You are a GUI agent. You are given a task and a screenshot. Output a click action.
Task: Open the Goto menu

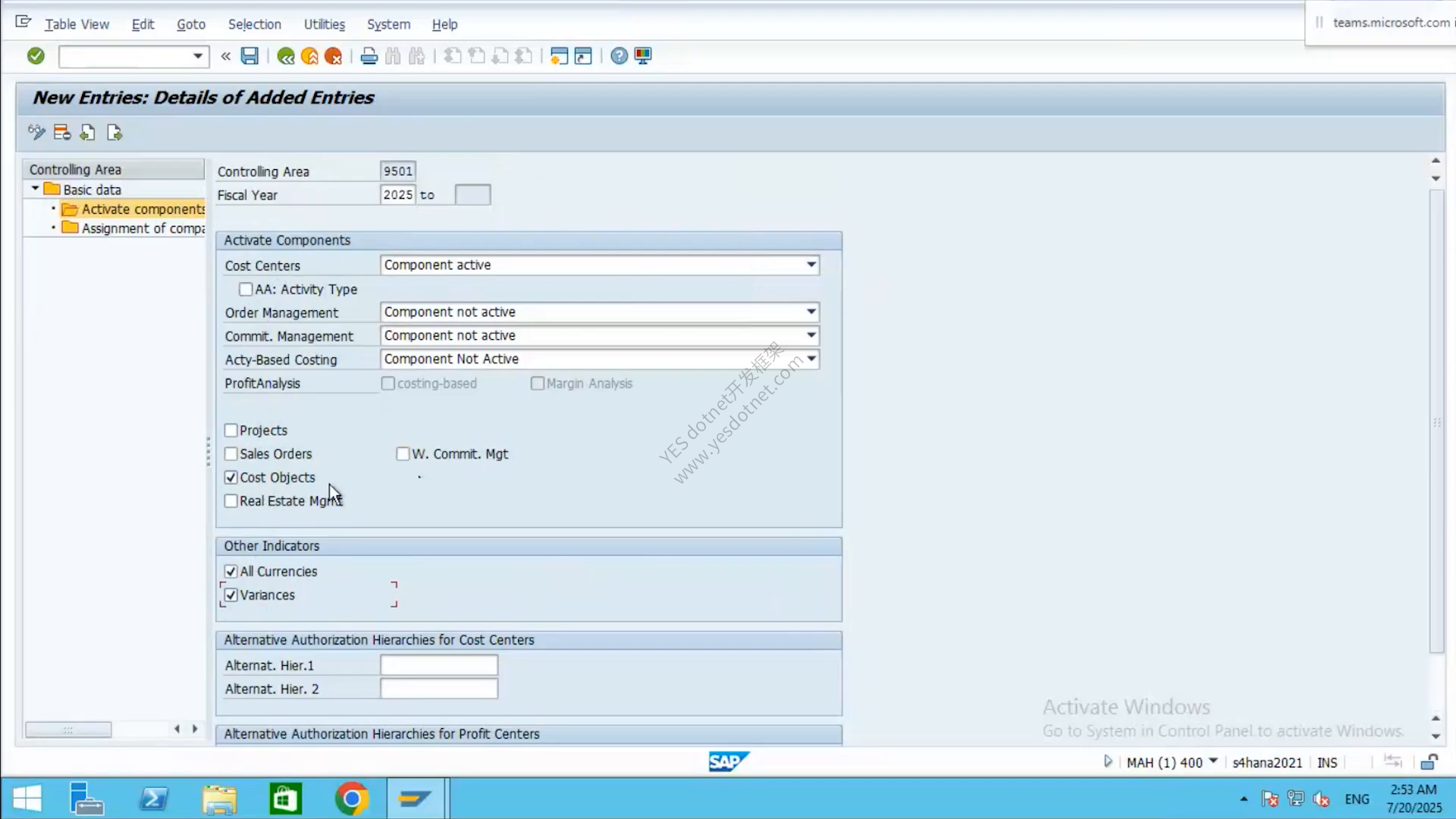[x=191, y=24]
